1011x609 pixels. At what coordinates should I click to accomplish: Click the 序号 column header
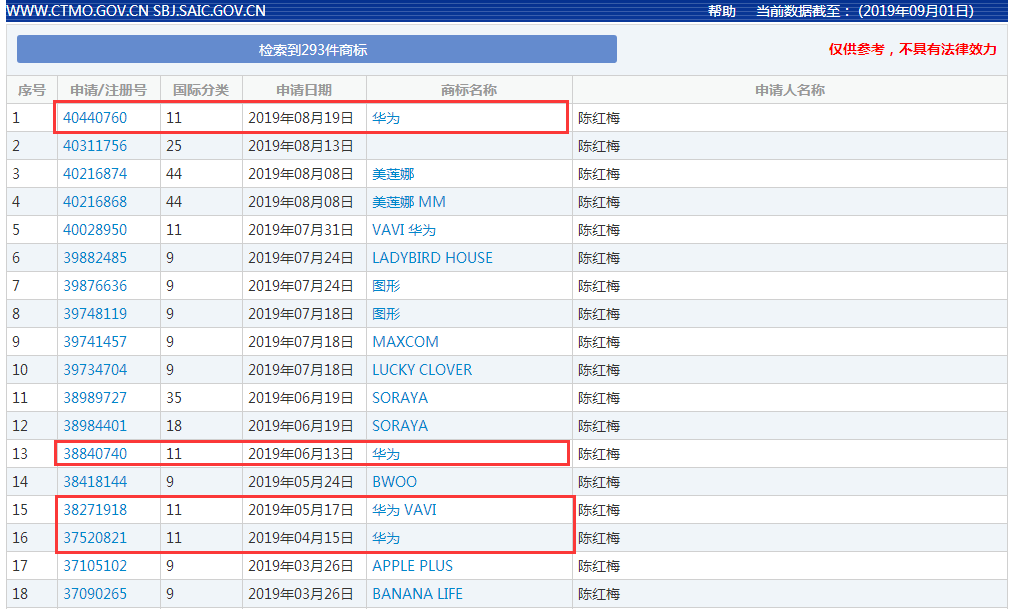(x=32, y=90)
